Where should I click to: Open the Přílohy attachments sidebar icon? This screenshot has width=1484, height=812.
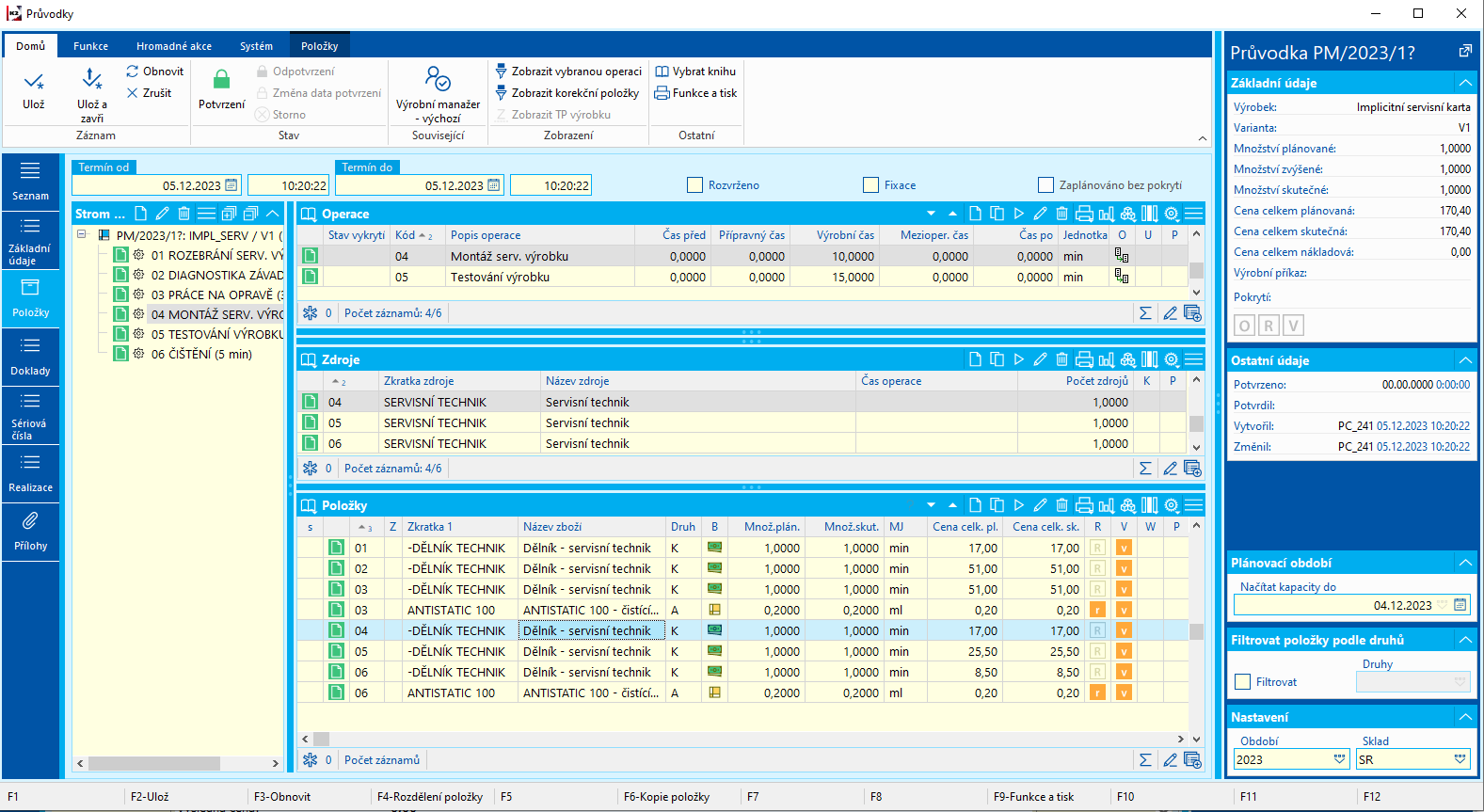point(30,532)
